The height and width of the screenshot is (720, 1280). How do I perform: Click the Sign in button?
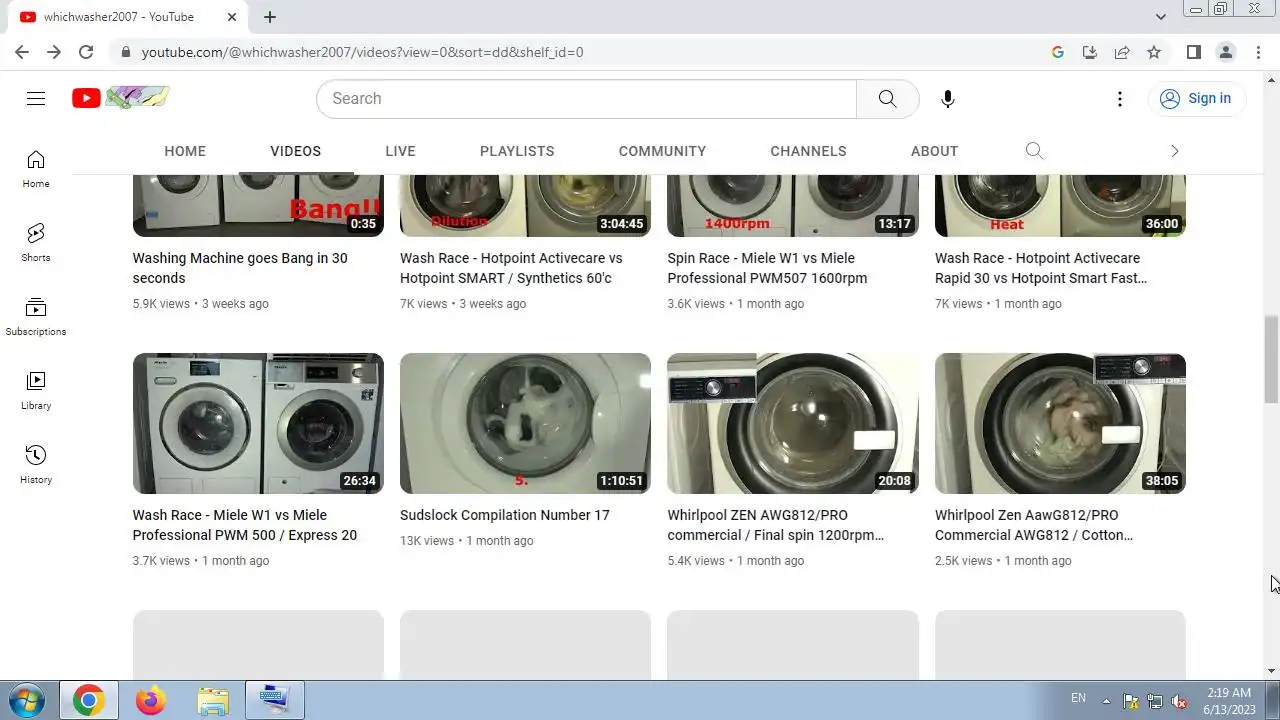(1196, 98)
